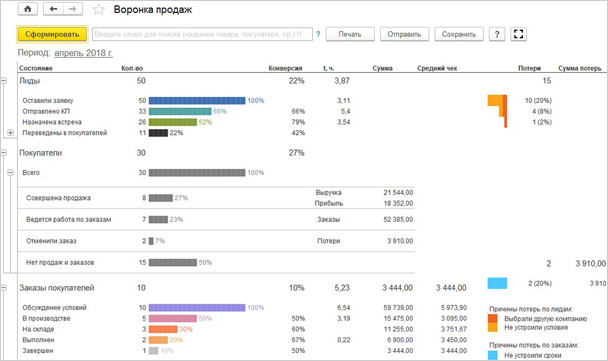The image size is (608, 361).
Task: Navigate back with the left arrow
Action: (x=54, y=9)
